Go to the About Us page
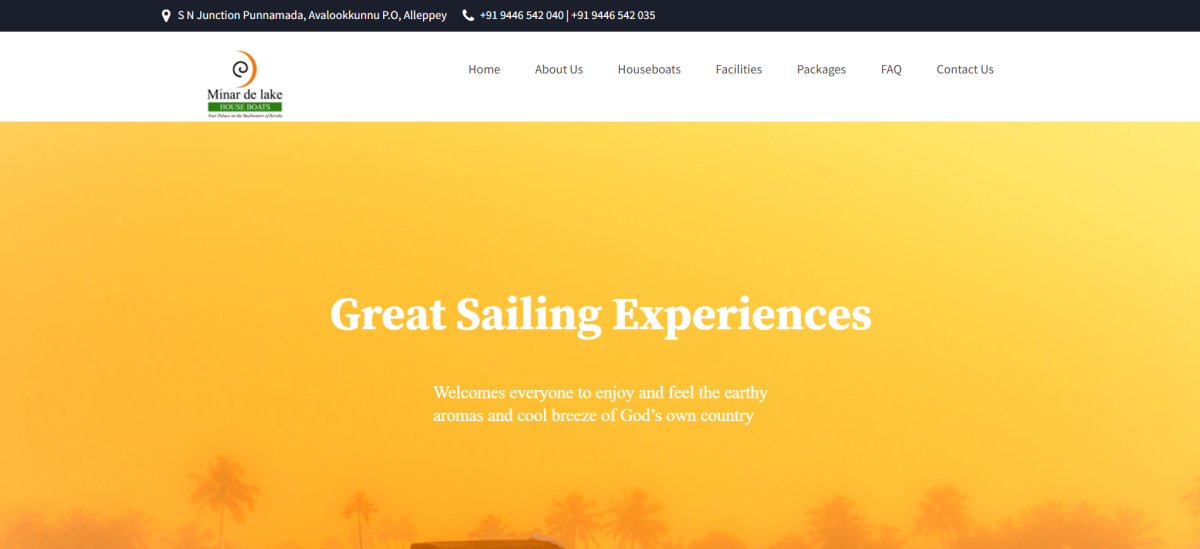Image resolution: width=1200 pixels, height=549 pixels. (x=559, y=70)
